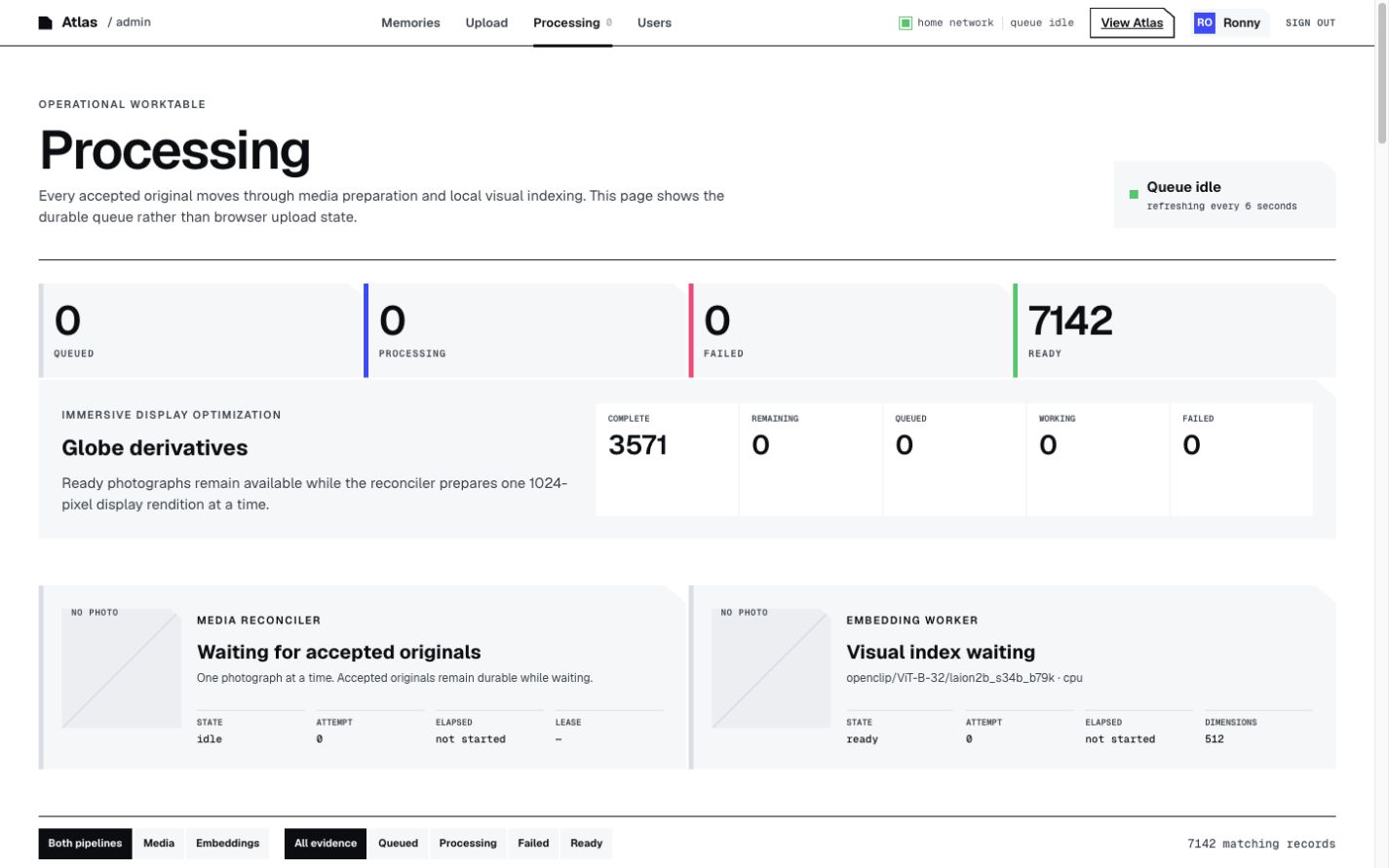The height and width of the screenshot is (868, 1389).
Task: Go to the Upload tab
Action: [486, 22]
